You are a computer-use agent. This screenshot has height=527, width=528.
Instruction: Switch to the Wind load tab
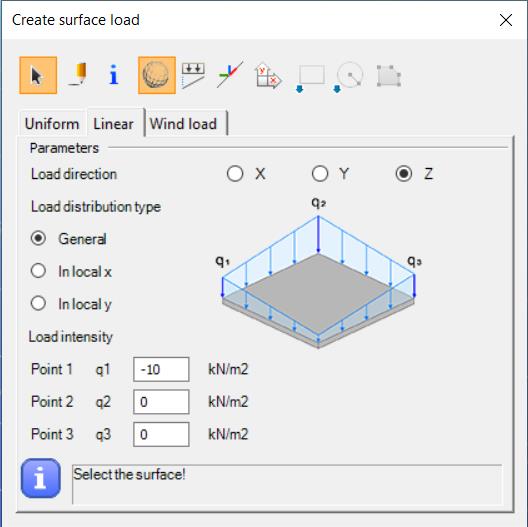[x=184, y=124]
